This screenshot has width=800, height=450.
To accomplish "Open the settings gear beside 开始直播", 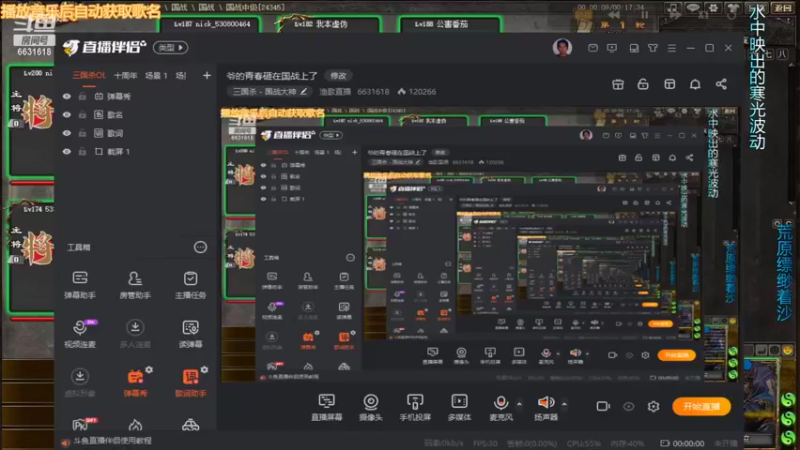I will [653, 407].
